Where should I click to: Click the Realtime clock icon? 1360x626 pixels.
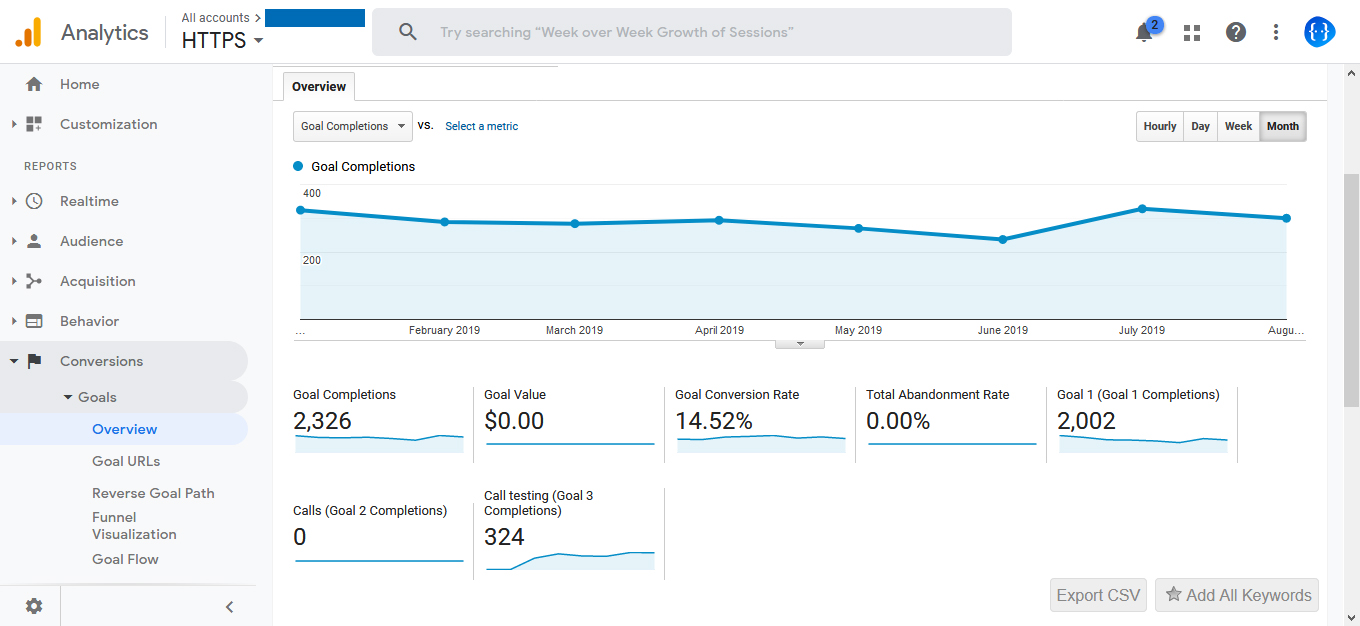click(x=34, y=201)
